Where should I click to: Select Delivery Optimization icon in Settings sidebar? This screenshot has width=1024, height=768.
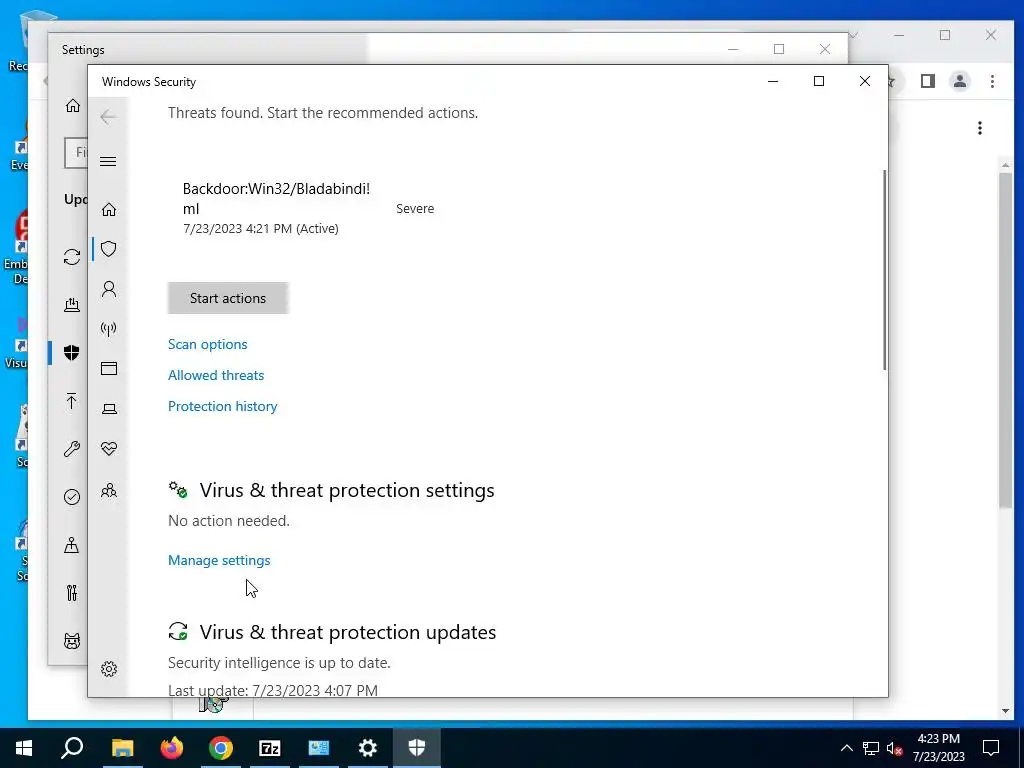(x=72, y=305)
